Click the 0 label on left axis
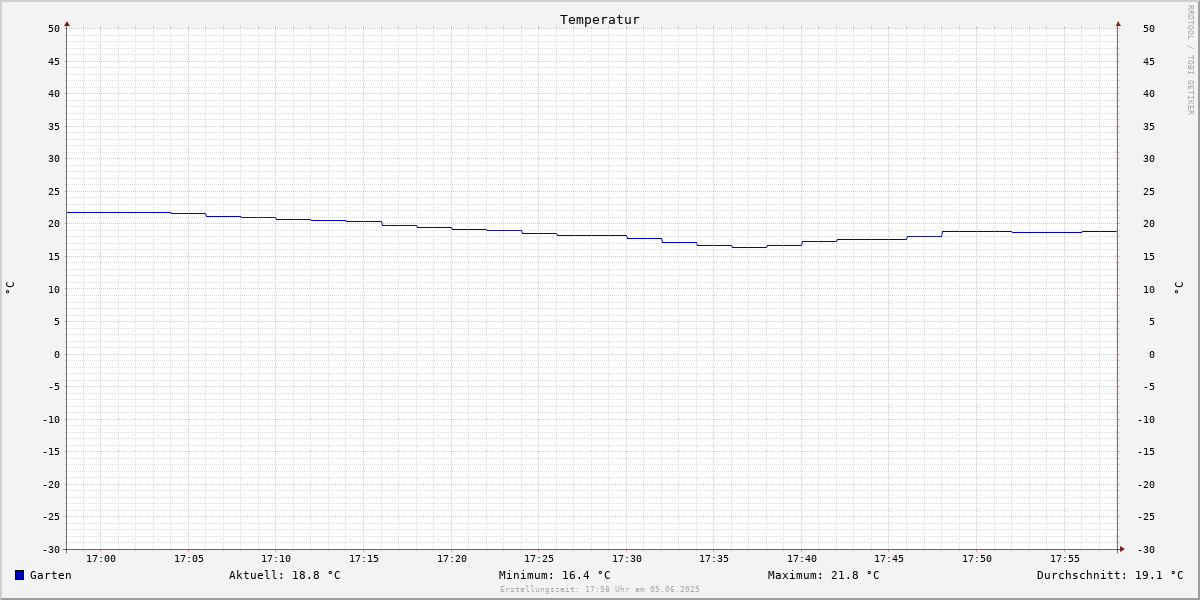The width and height of the screenshot is (1200, 600). [x=57, y=354]
